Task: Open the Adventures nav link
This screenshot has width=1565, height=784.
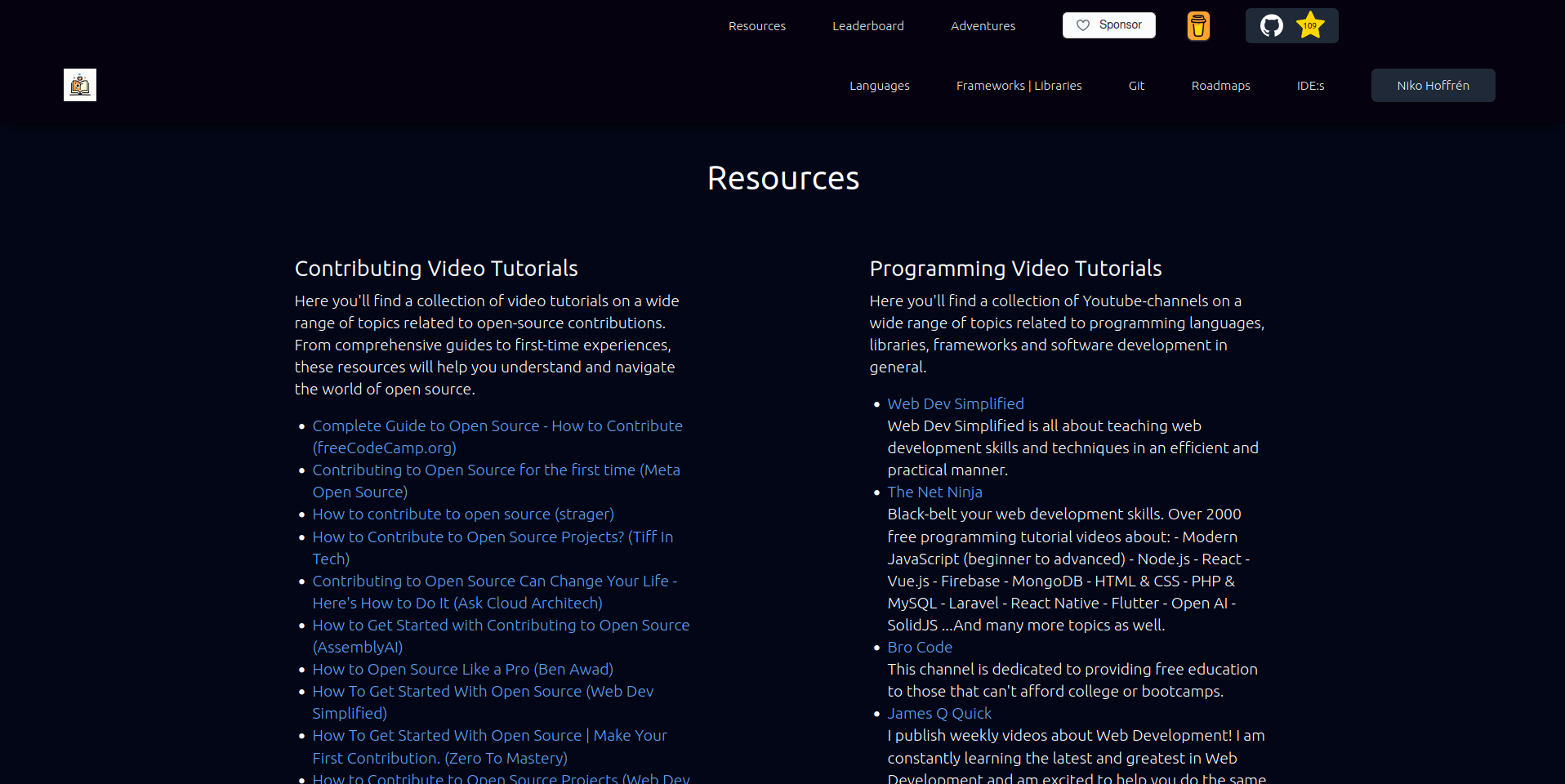Action: pyautogui.click(x=983, y=26)
